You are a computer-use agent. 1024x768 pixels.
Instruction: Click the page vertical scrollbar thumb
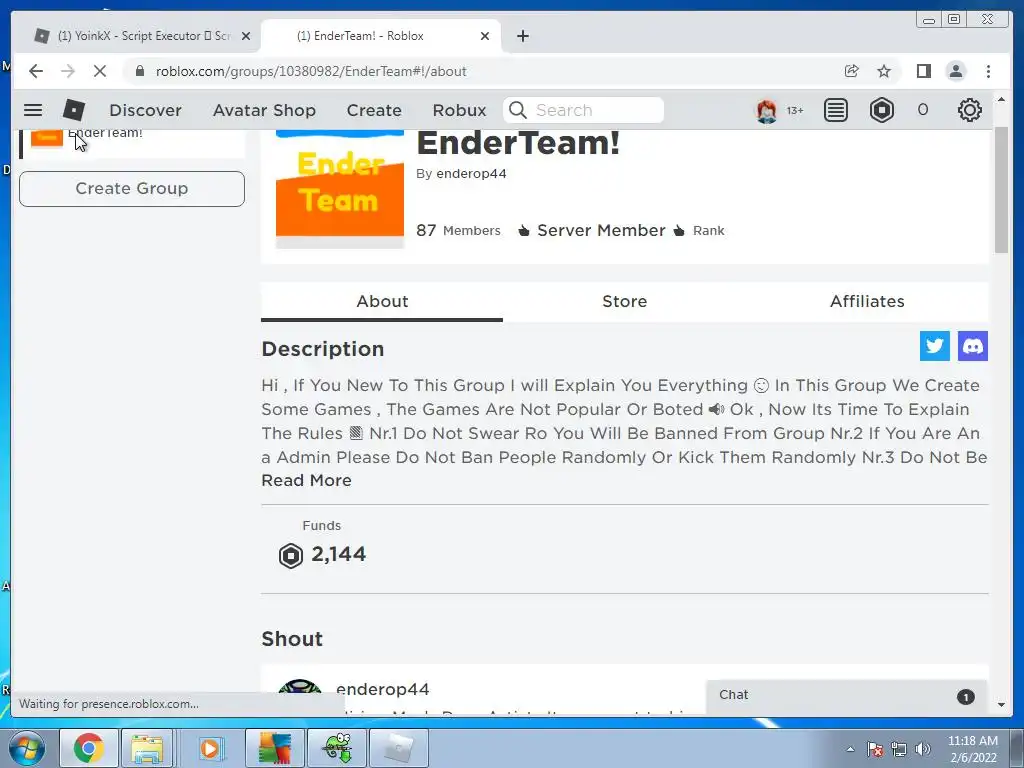[1001, 190]
